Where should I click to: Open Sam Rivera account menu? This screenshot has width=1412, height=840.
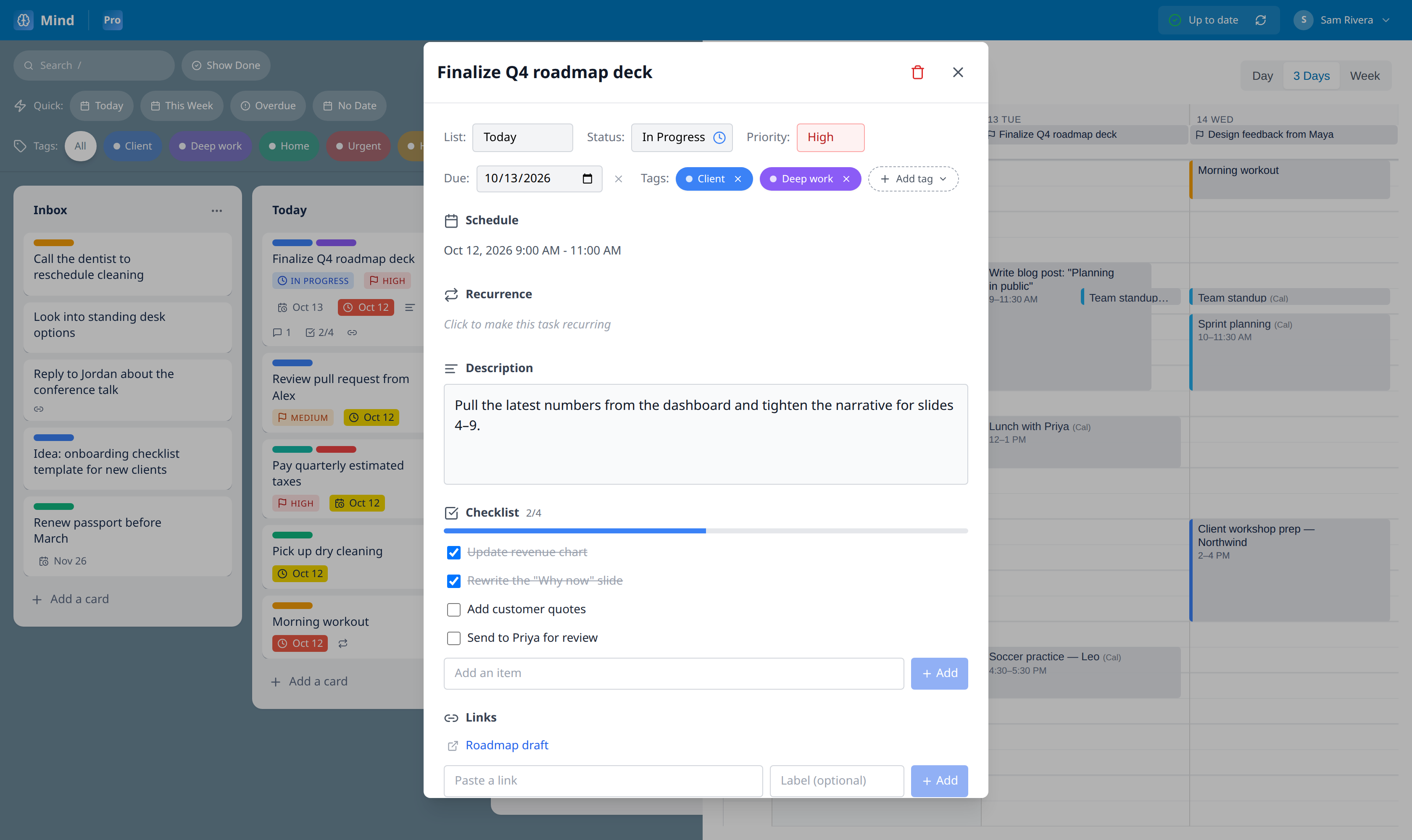(1341, 21)
